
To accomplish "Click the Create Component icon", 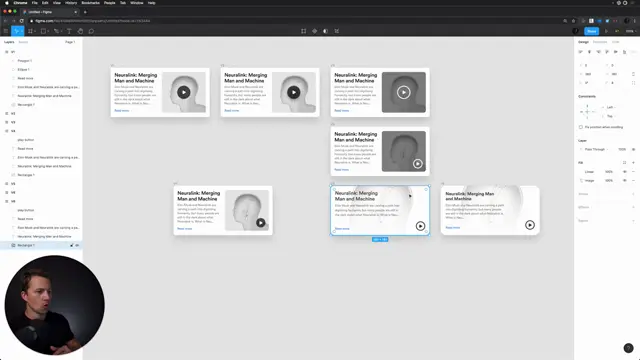I will pyautogui.click(x=314, y=31).
